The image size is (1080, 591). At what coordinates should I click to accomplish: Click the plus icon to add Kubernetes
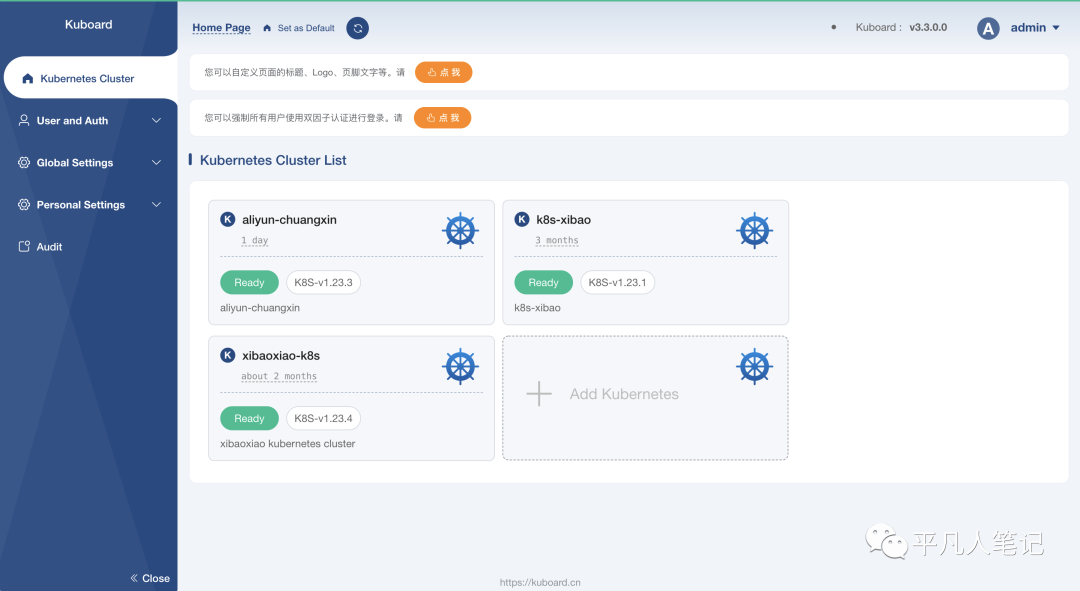tap(539, 394)
